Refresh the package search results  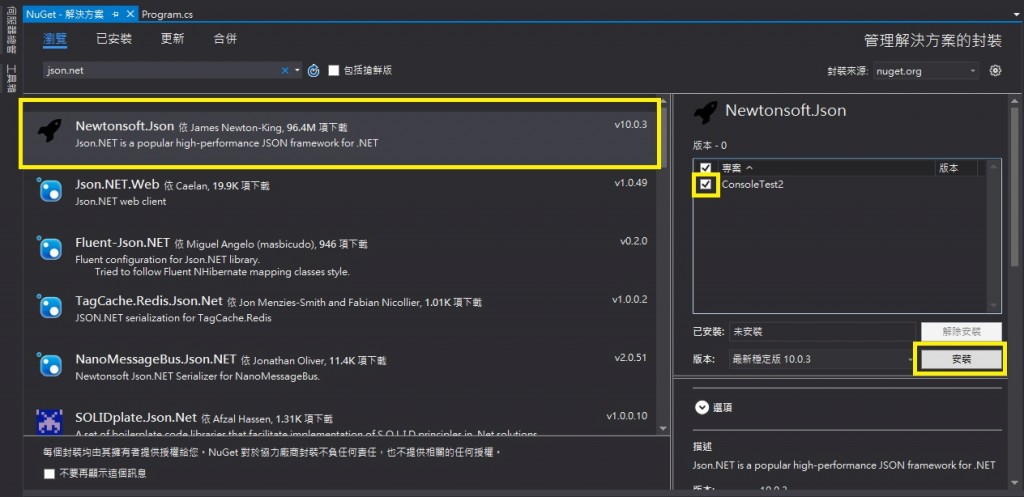pyautogui.click(x=313, y=71)
